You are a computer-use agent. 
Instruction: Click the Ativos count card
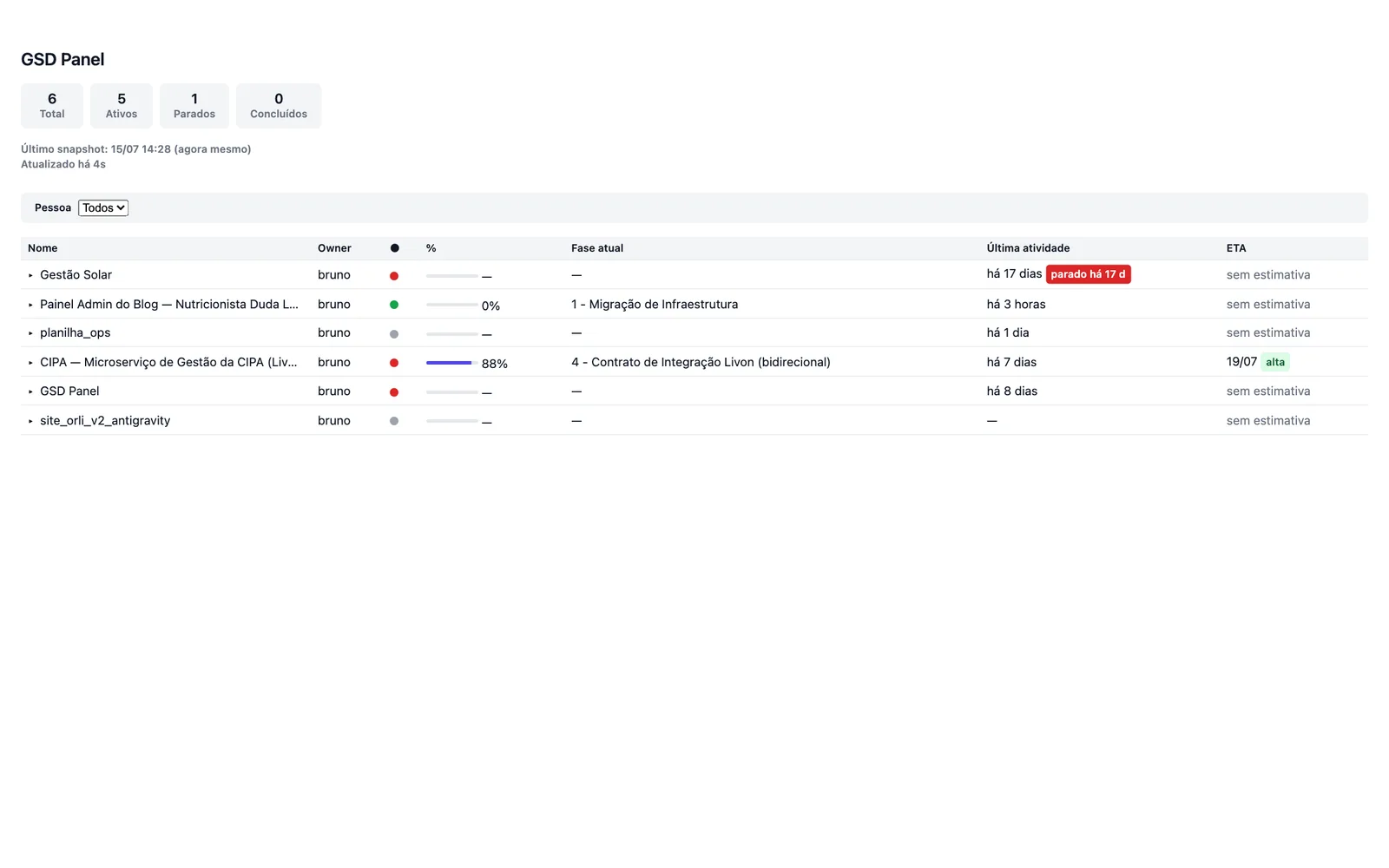pyautogui.click(x=122, y=106)
